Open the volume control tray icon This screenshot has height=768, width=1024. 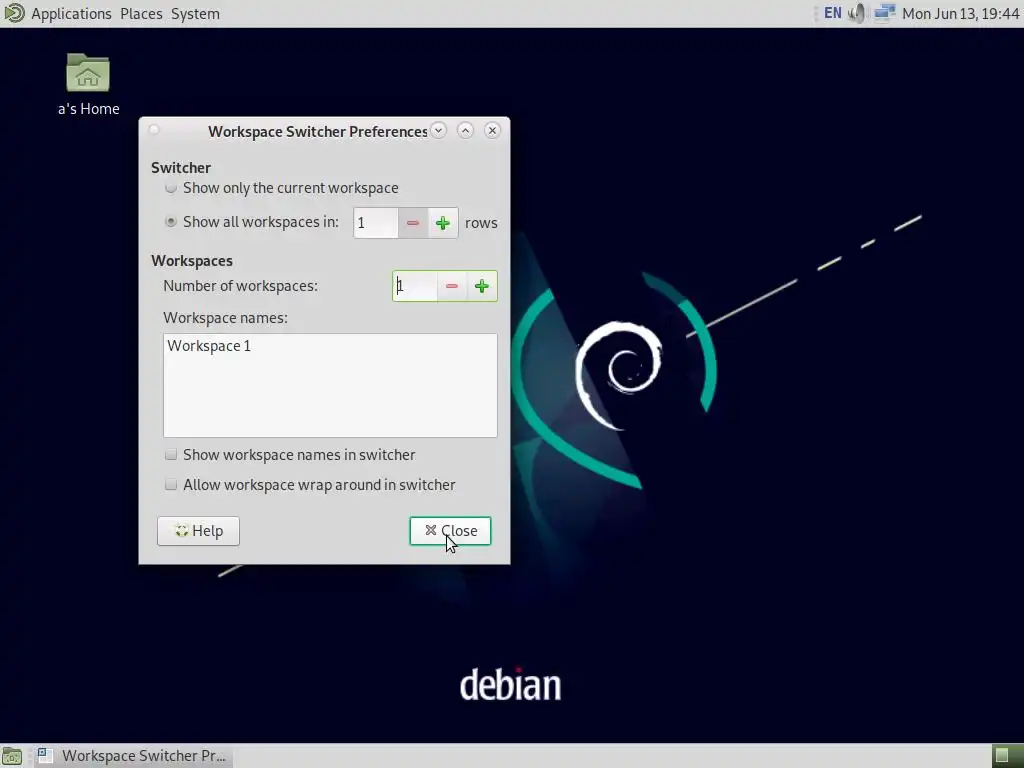857,13
